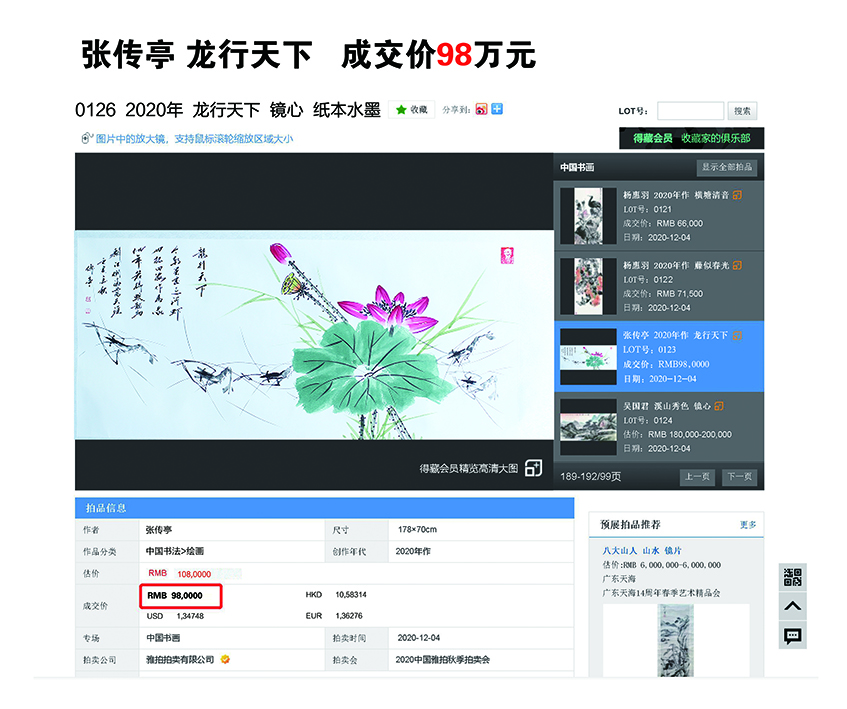
Task: Click the 显示全部拍品 button
Action: tap(726, 168)
